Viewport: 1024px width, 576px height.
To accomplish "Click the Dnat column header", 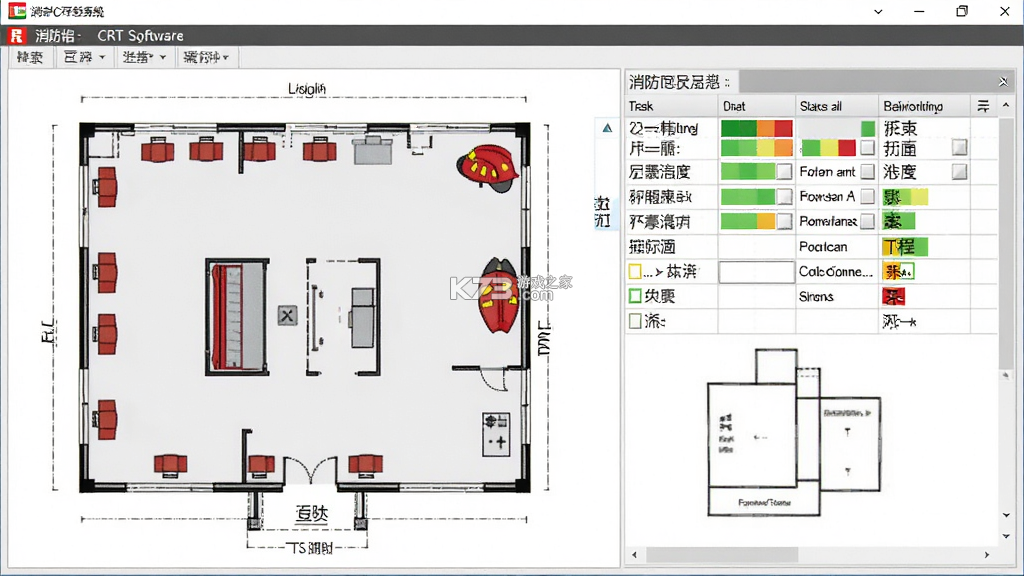I will pos(756,106).
